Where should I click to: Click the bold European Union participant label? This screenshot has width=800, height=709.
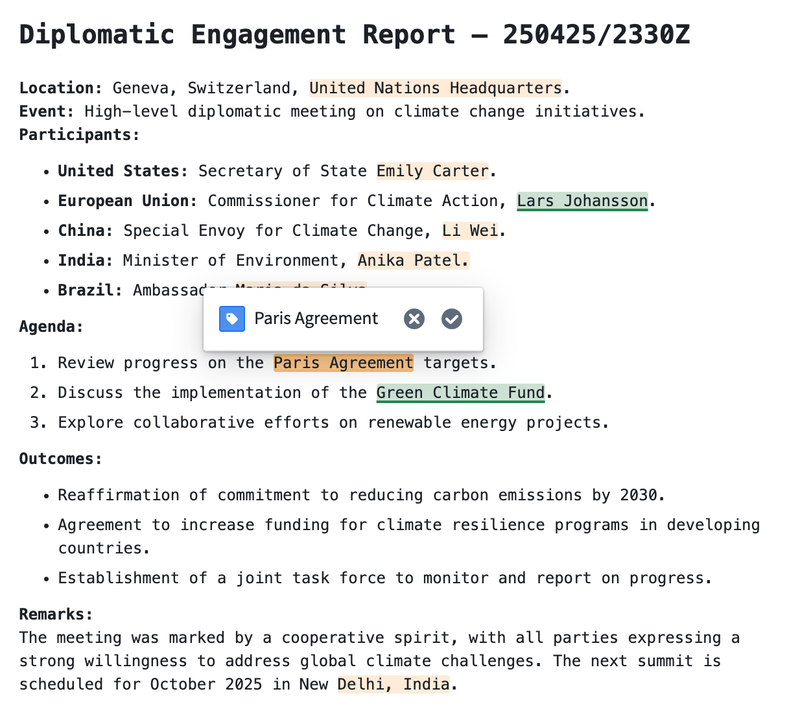[x=127, y=201]
